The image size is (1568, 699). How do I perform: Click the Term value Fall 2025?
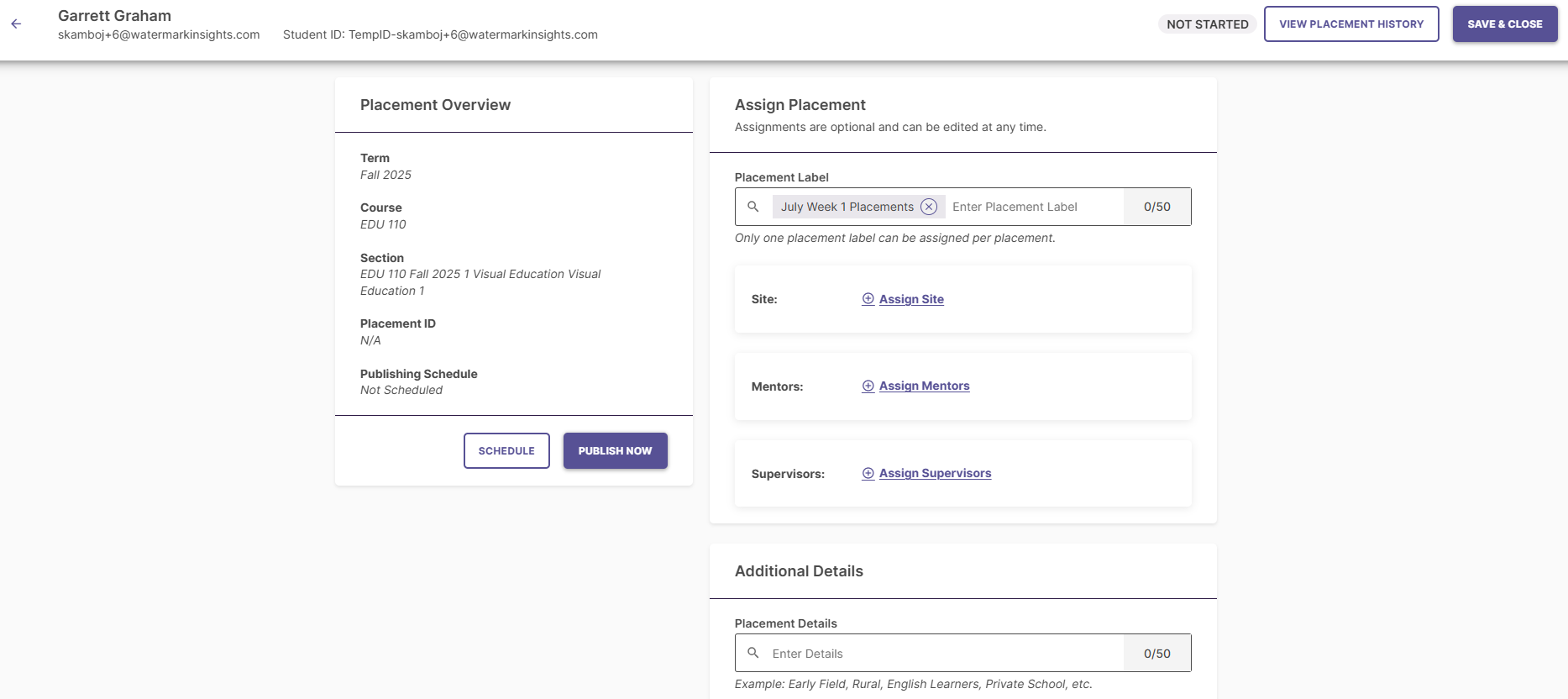pos(385,175)
